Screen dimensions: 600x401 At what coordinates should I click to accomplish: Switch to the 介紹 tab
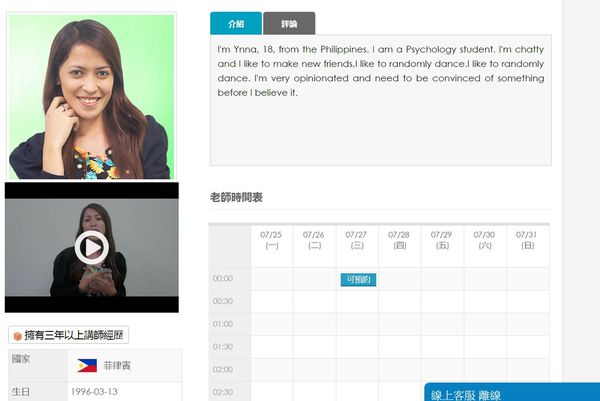(x=236, y=23)
